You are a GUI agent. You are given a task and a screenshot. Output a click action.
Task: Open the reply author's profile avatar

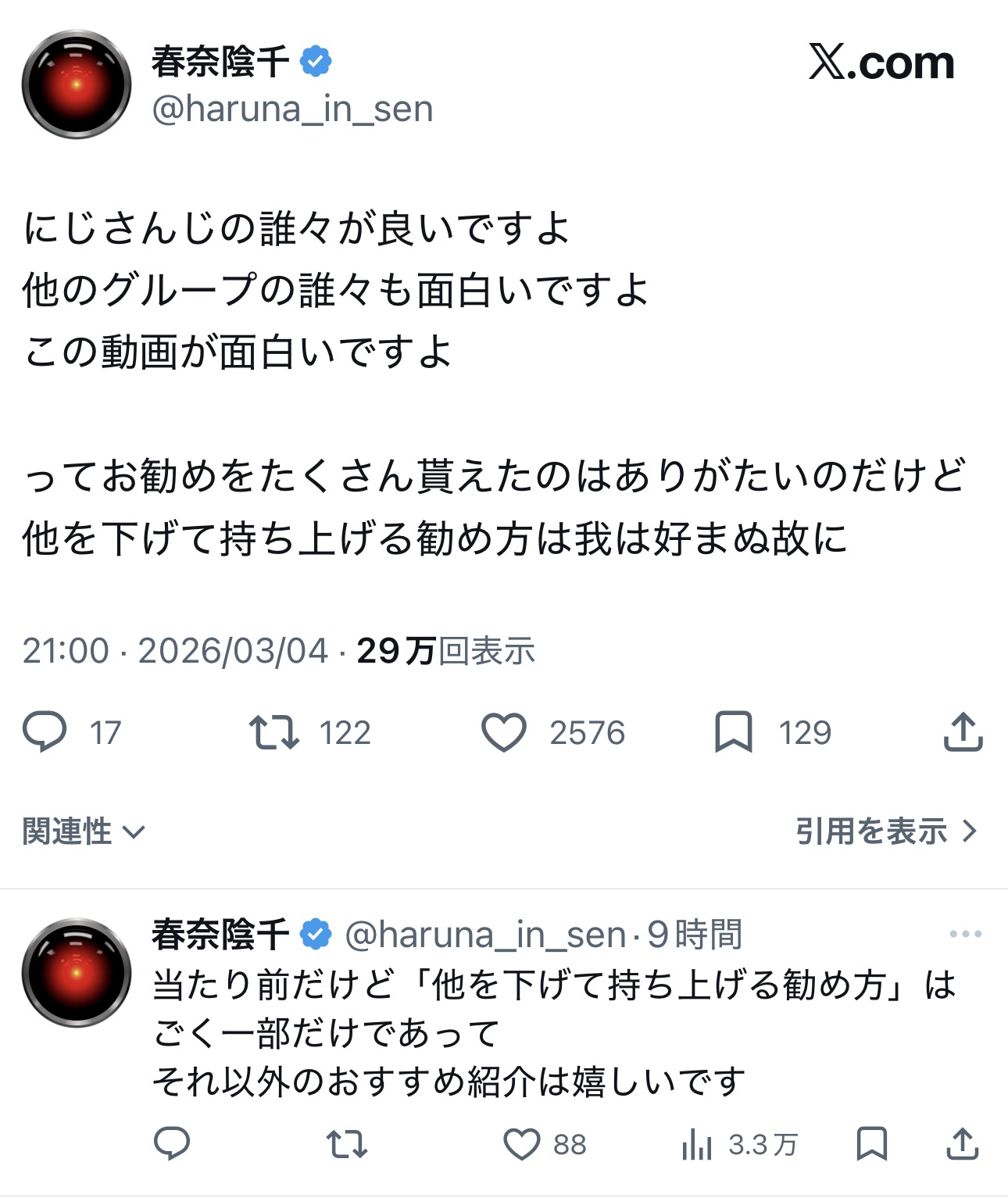tap(77, 972)
